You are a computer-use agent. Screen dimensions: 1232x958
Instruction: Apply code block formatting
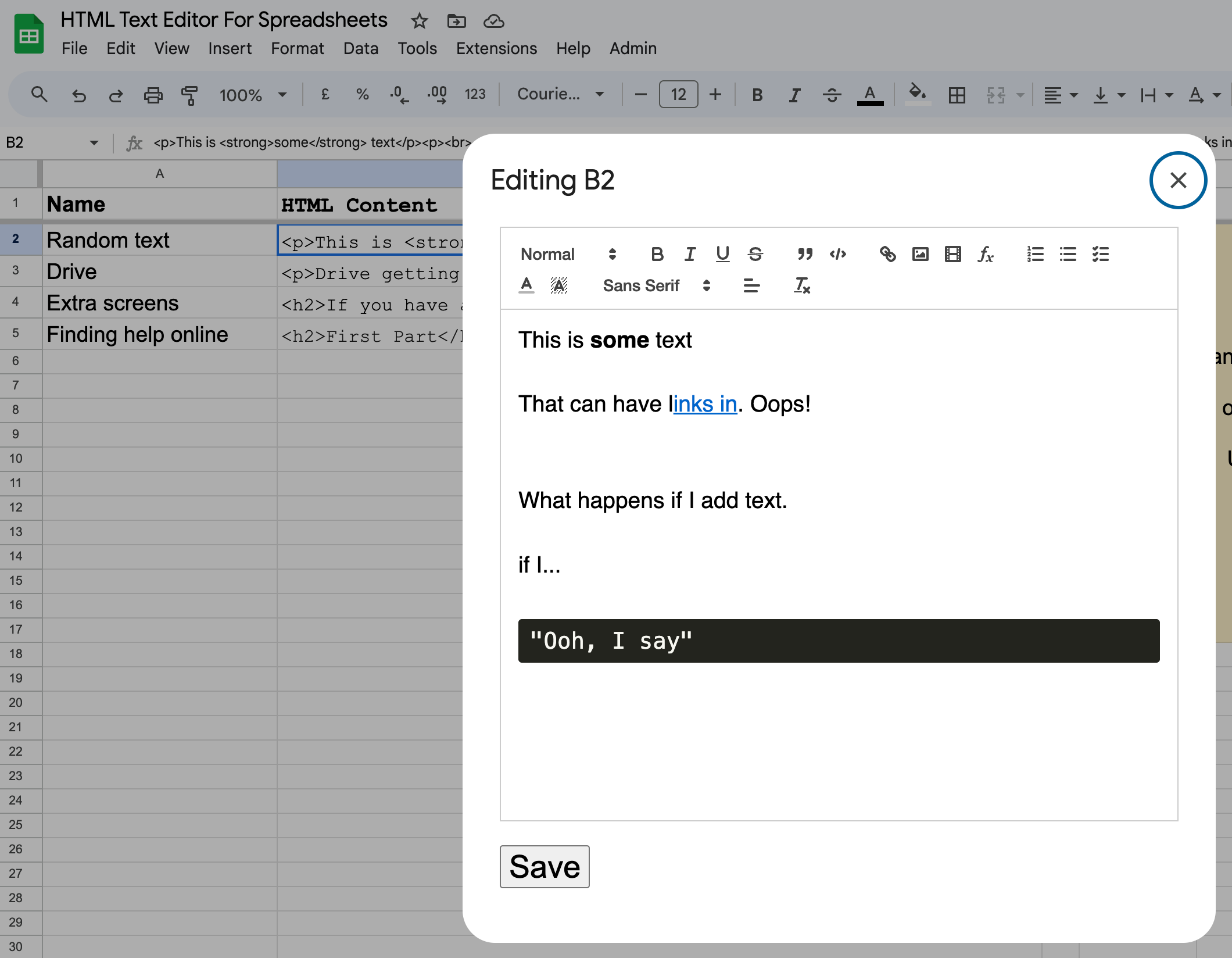(837, 254)
